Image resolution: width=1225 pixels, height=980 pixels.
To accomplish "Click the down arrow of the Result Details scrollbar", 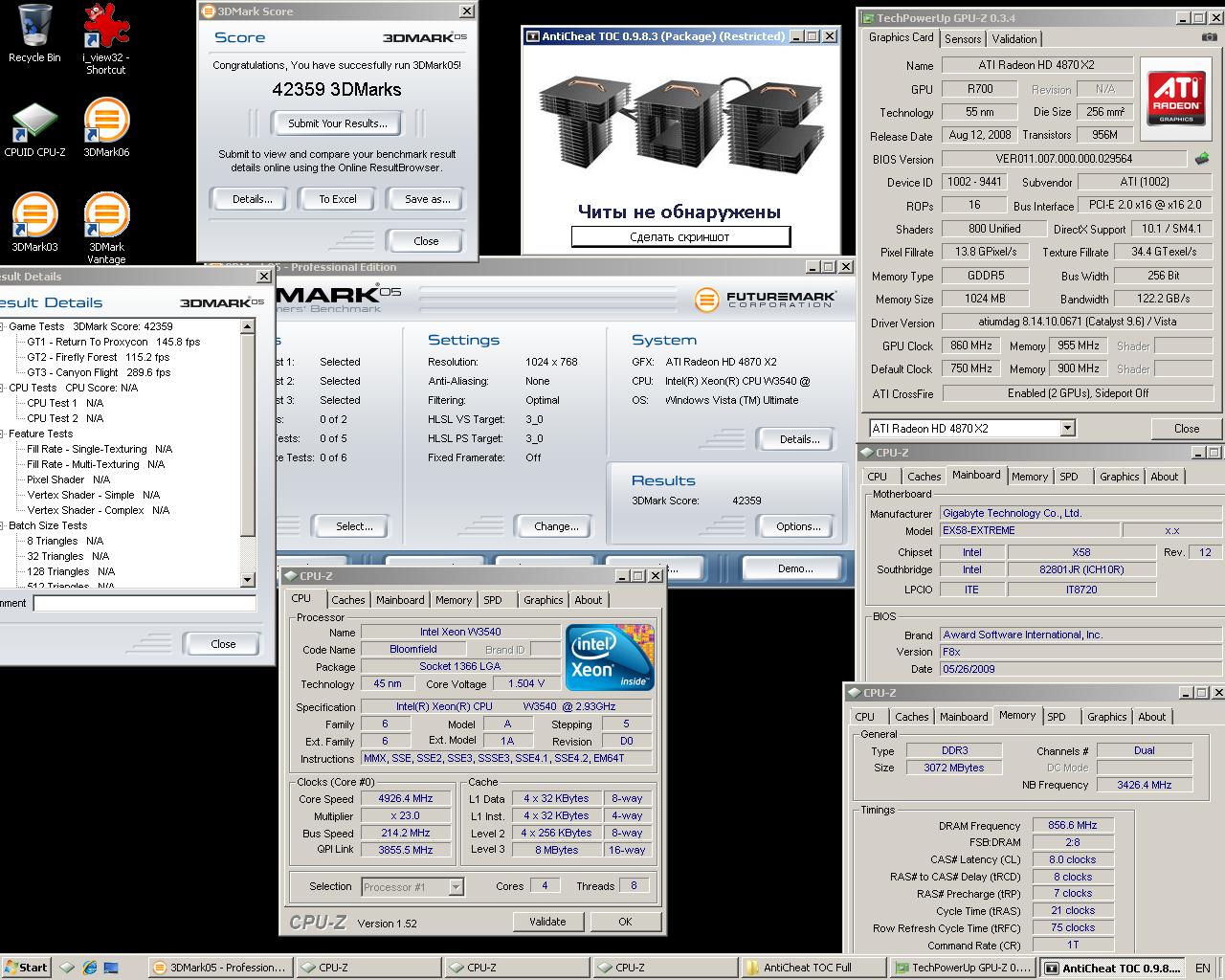I will click(x=248, y=580).
